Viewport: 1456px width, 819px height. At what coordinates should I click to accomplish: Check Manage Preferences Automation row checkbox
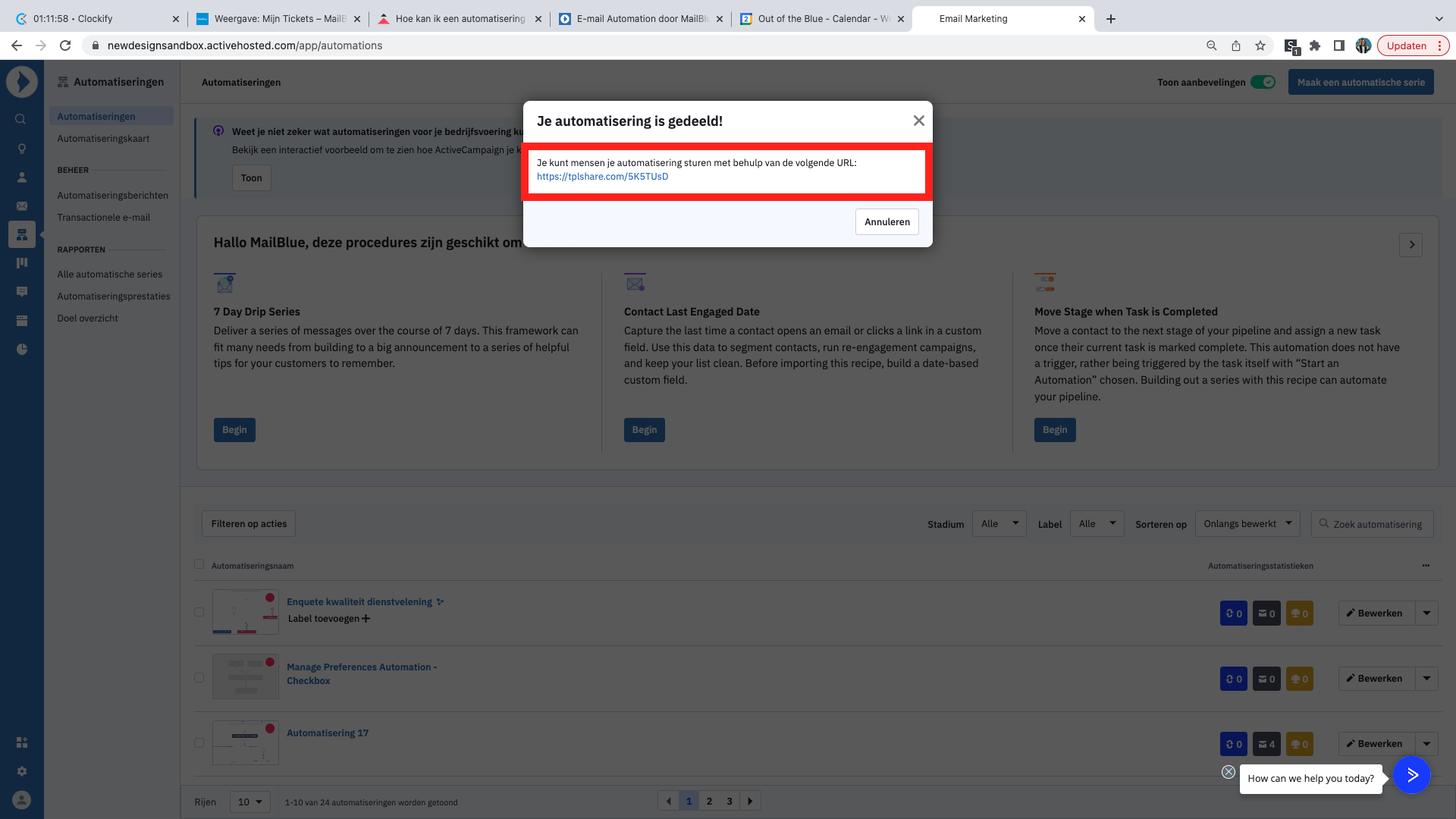pyautogui.click(x=199, y=678)
